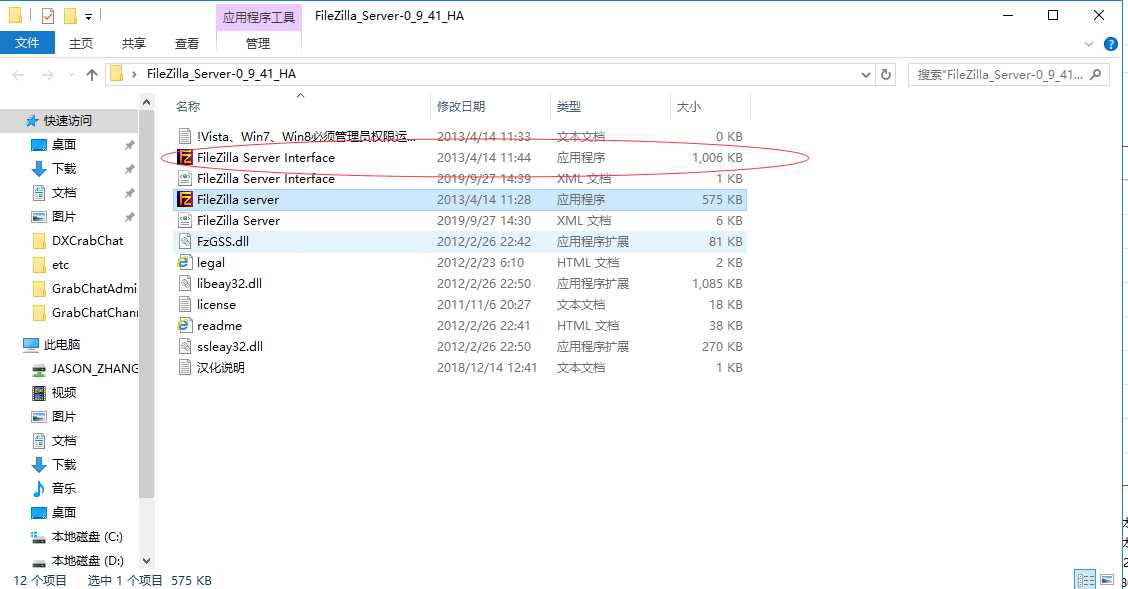Open the recent locations dropdown arrow
This screenshot has height=589, width=1128.
pyautogui.click(x=70, y=74)
